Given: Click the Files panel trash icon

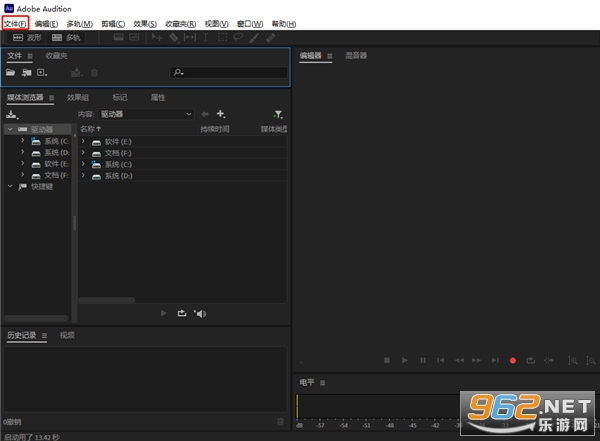Looking at the screenshot, I should click(x=95, y=72).
